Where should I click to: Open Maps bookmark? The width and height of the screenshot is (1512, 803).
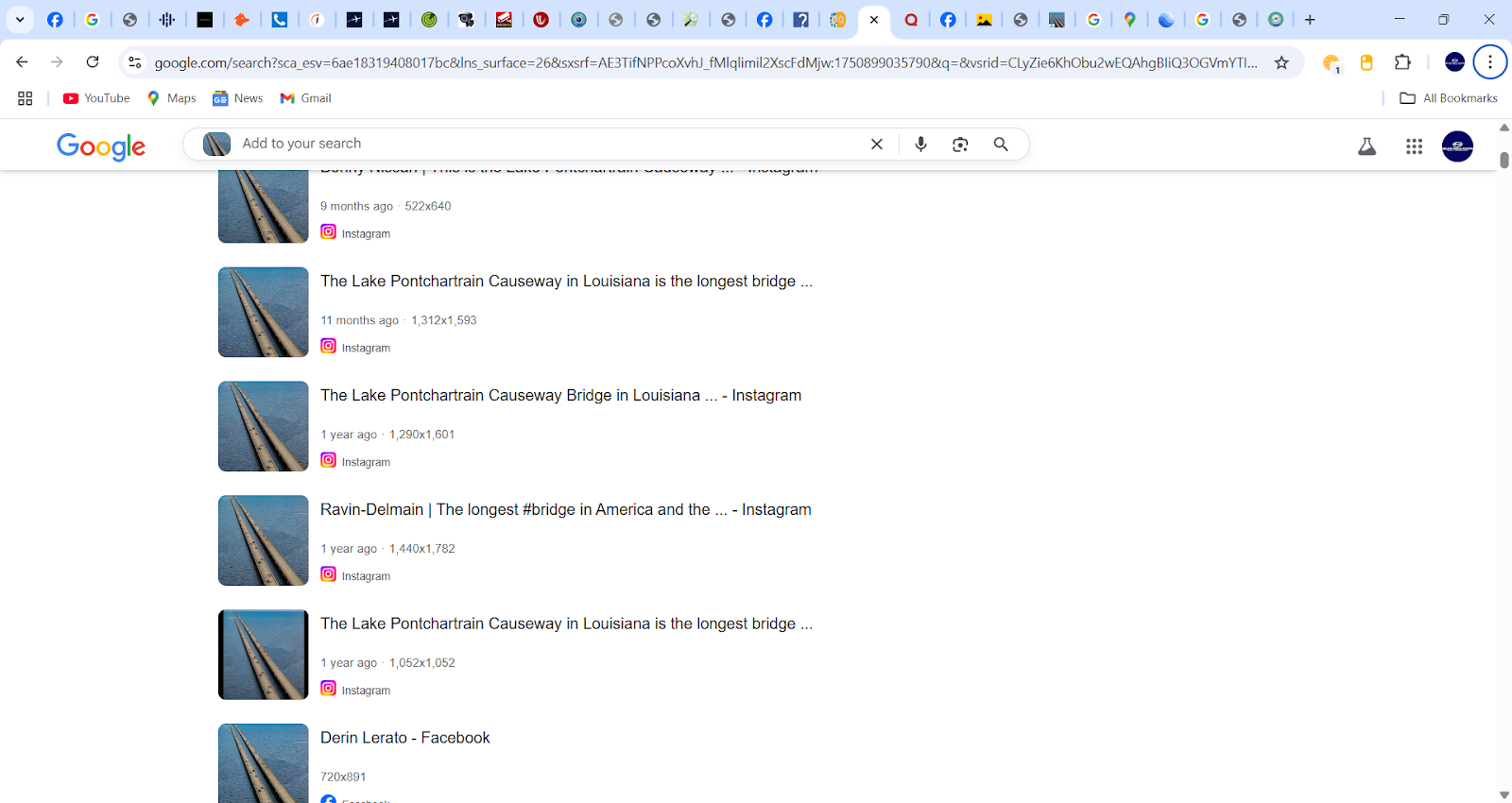tap(172, 98)
